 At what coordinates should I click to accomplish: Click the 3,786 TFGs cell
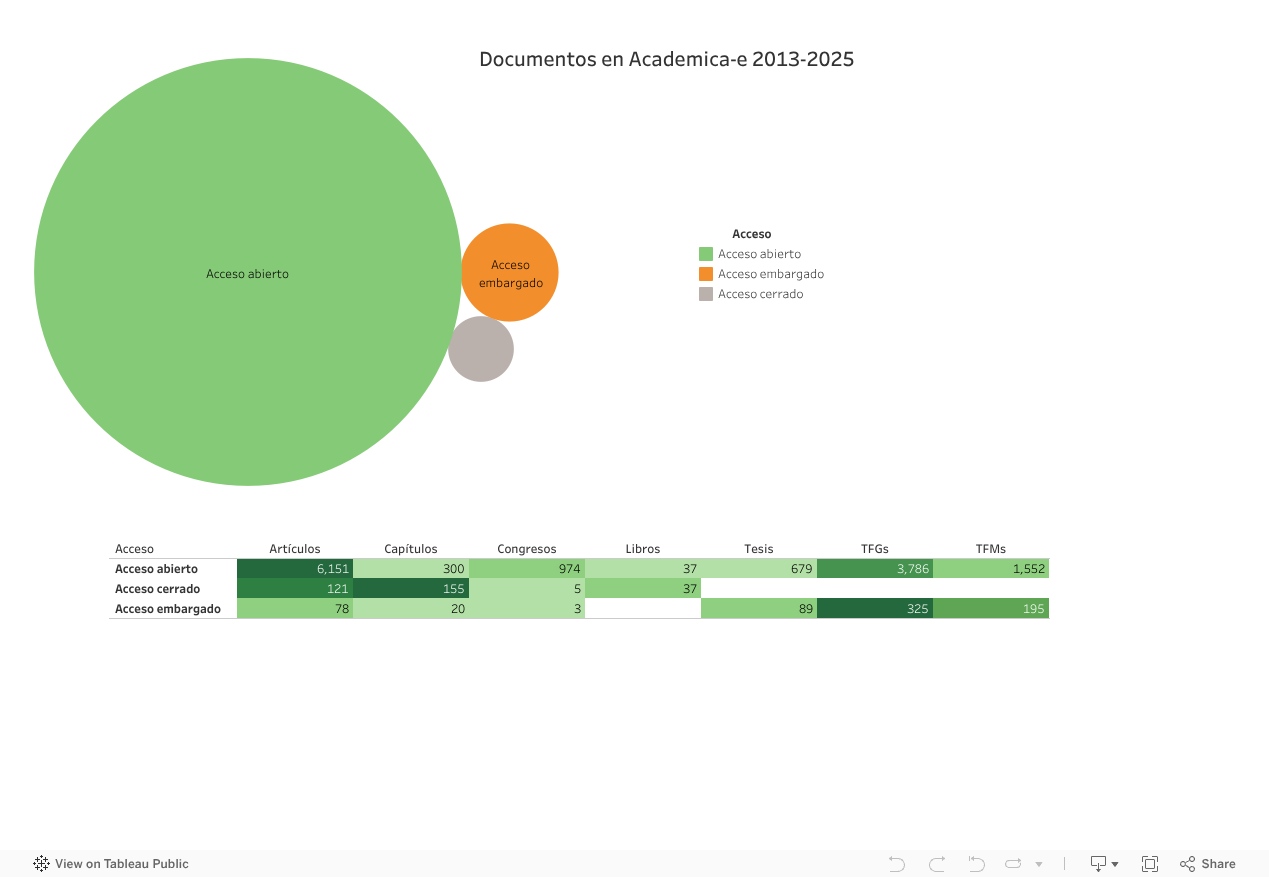click(x=875, y=569)
